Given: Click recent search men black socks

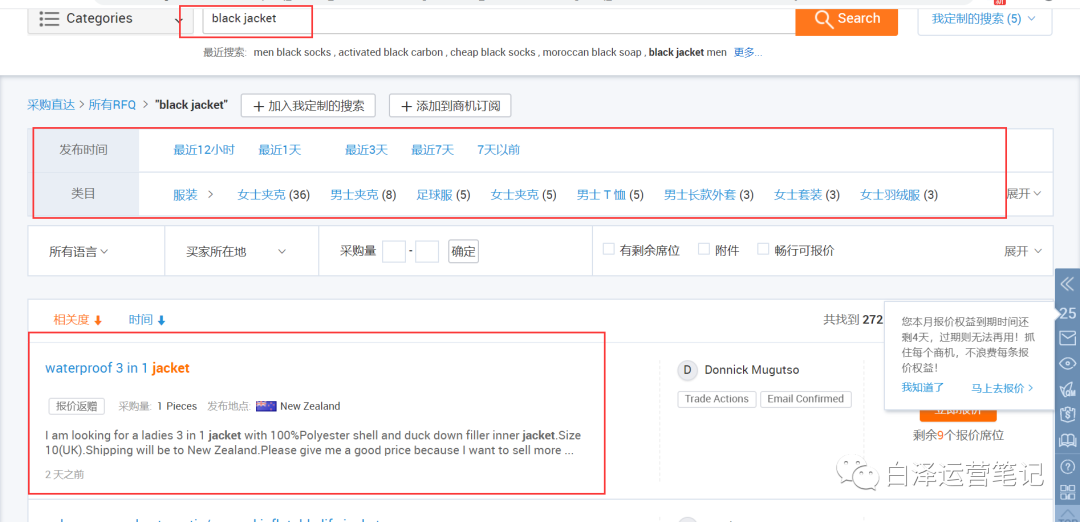Looking at the screenshot, I should [293, 52].
